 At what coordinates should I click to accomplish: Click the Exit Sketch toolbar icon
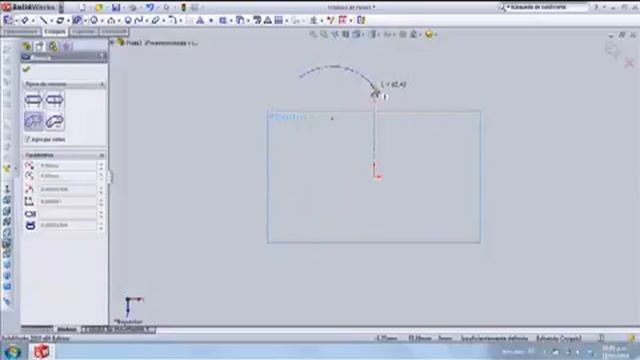8,20
